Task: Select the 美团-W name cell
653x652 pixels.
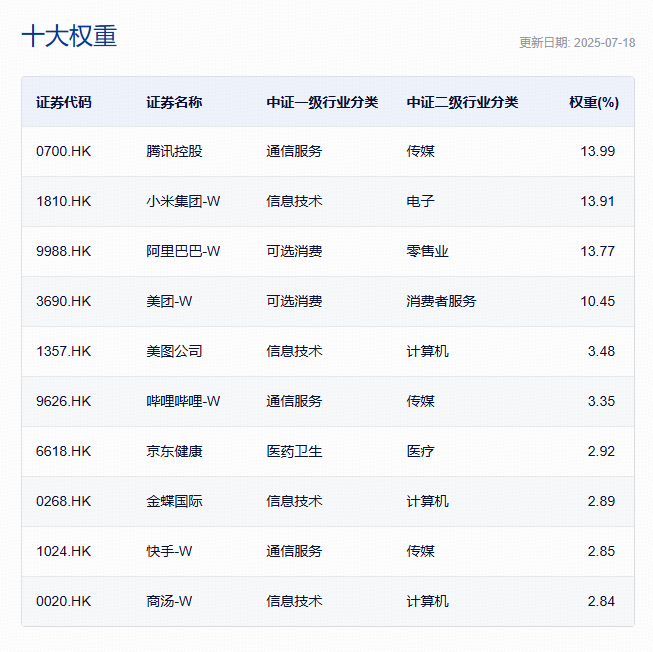Action: pyautogui.click(x=169, y=301)
